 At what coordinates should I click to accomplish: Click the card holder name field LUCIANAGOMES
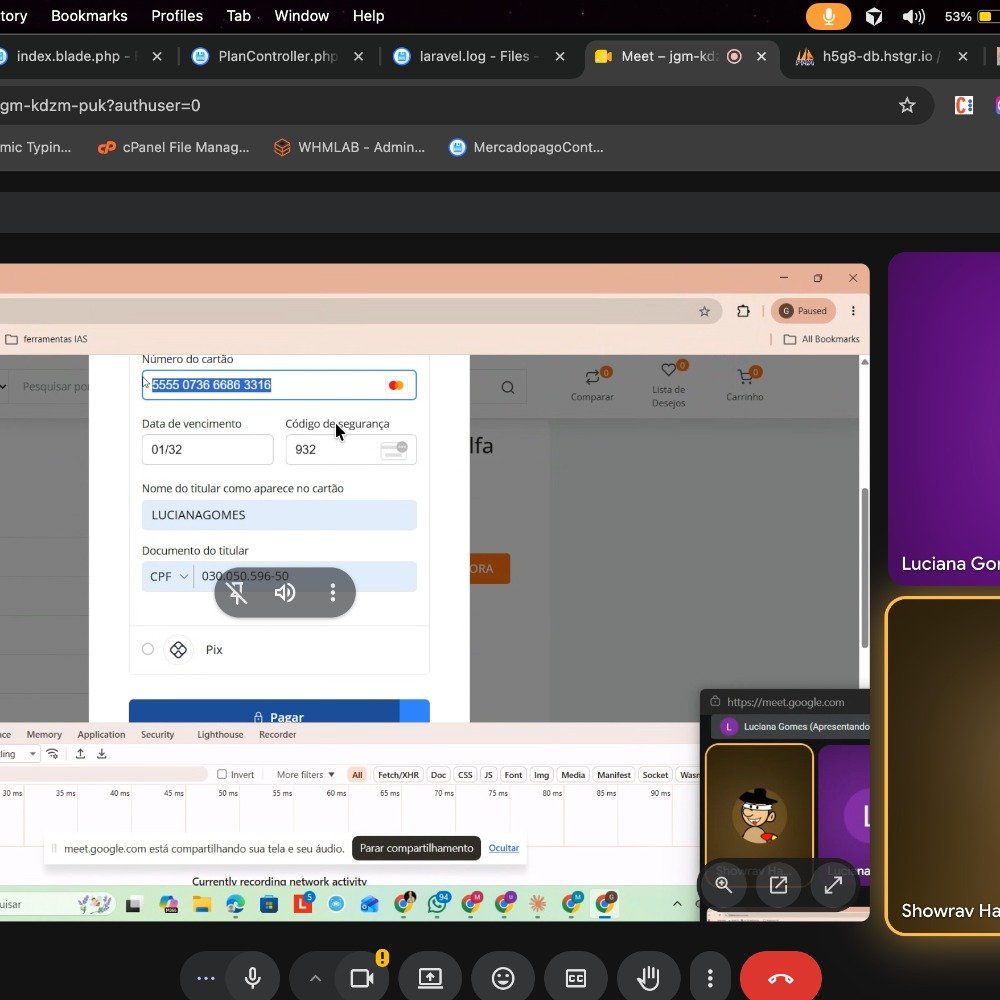tap(279, 515)
